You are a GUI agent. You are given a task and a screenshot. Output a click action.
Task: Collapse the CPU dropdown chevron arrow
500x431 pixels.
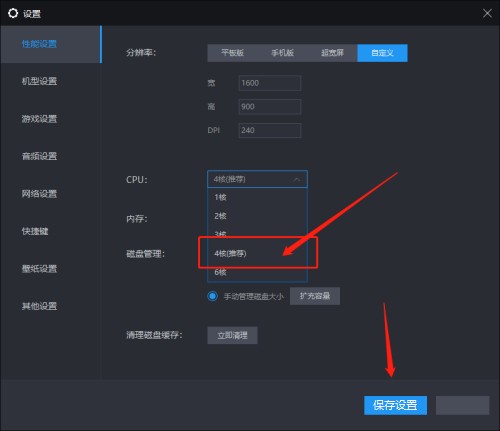296,180
